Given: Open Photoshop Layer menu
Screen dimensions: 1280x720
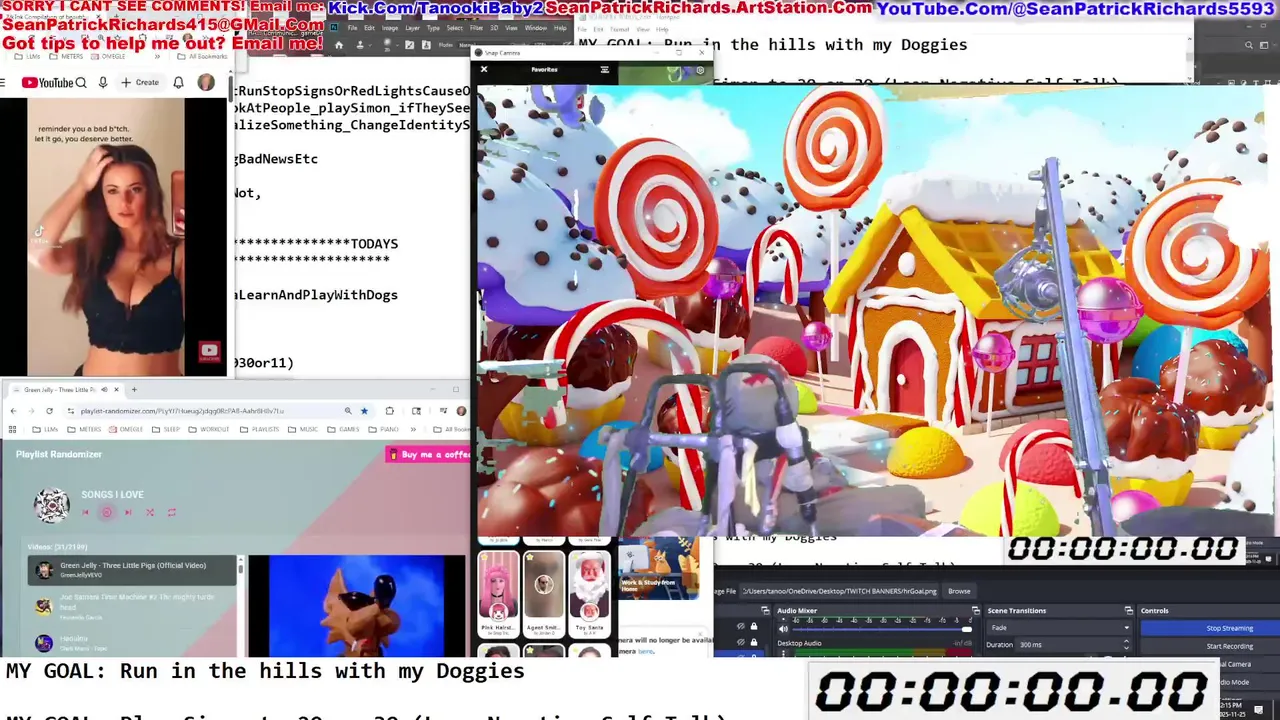Looking at the screenshot, I should tap(412, 28).
